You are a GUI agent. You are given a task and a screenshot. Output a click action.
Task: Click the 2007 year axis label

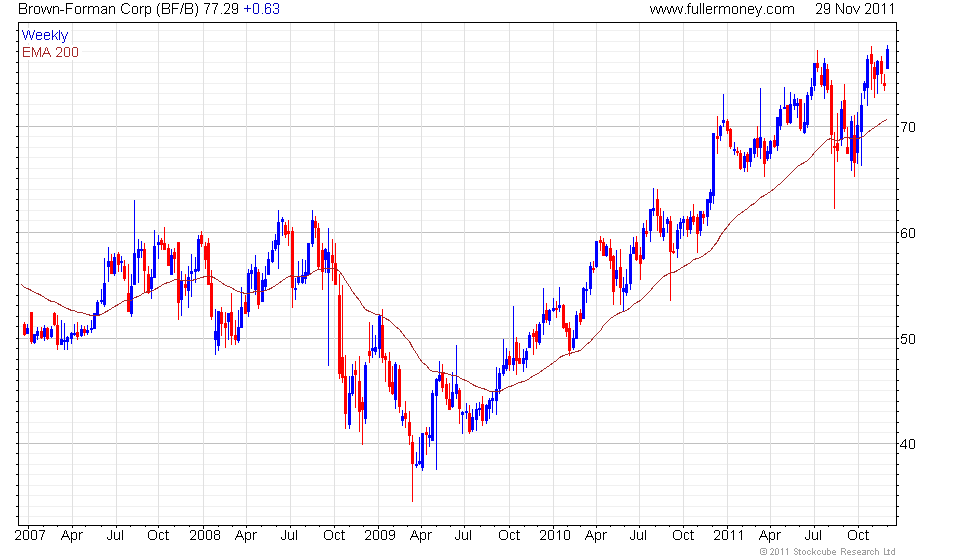click(30, 536)
